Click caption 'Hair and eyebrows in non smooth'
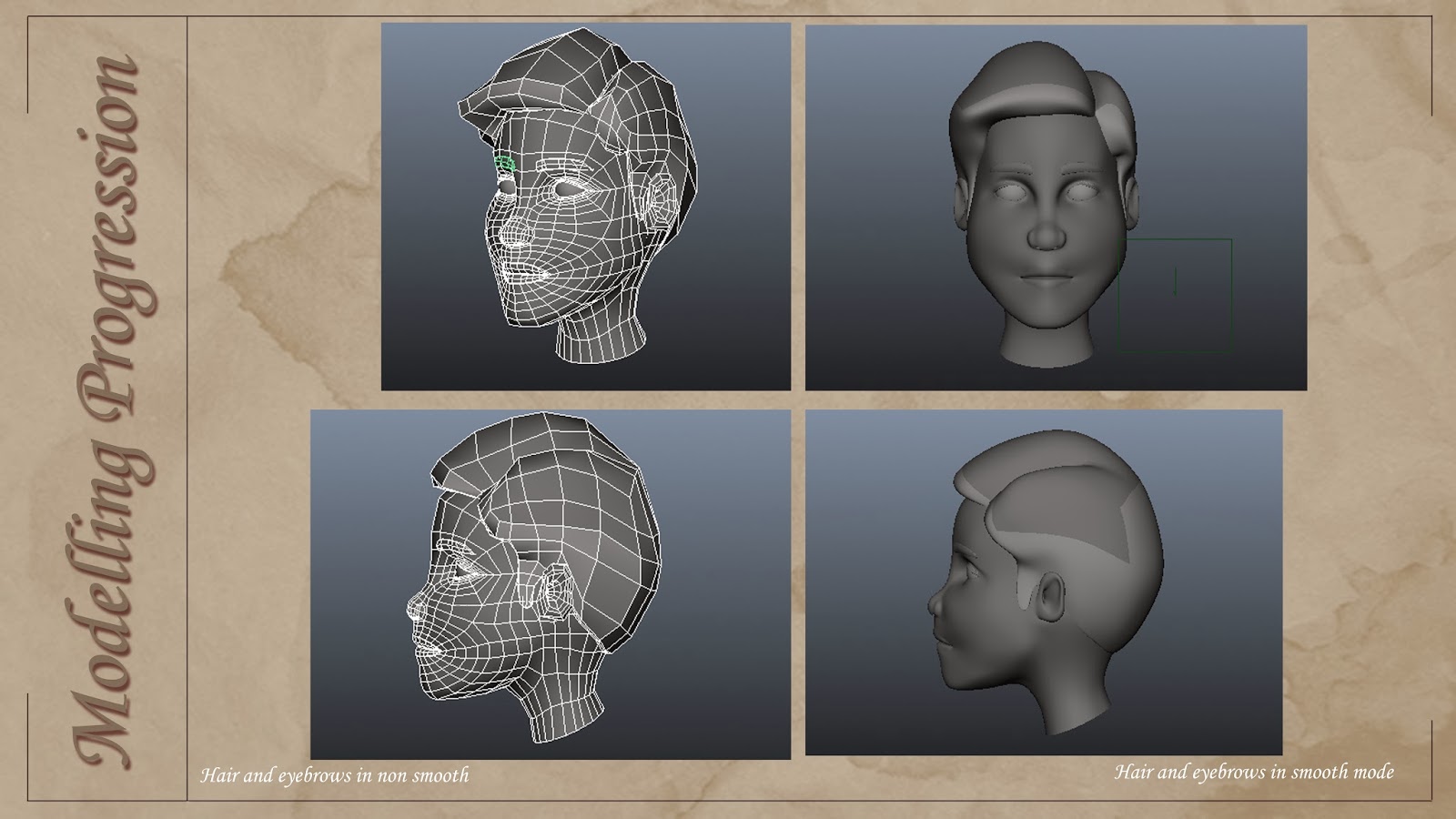This screenshot has height=819, width=1456. coord(334,775)
